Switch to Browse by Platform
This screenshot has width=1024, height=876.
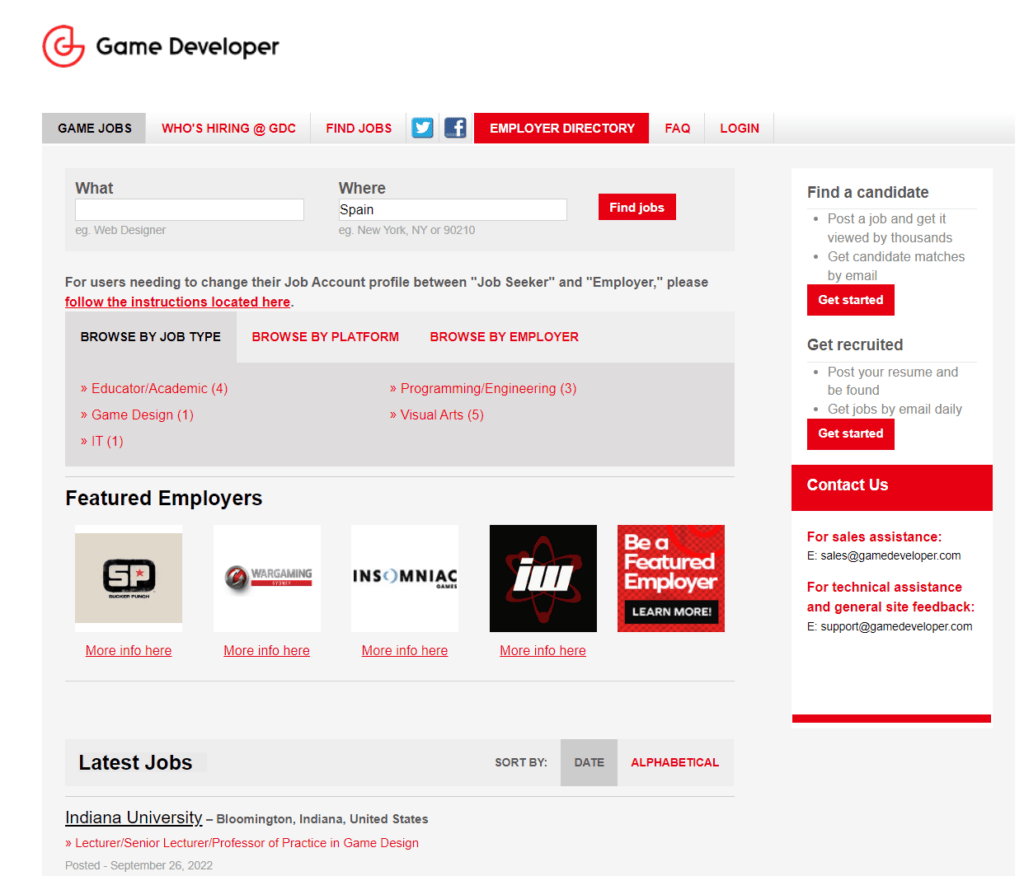tap(325, 336)
